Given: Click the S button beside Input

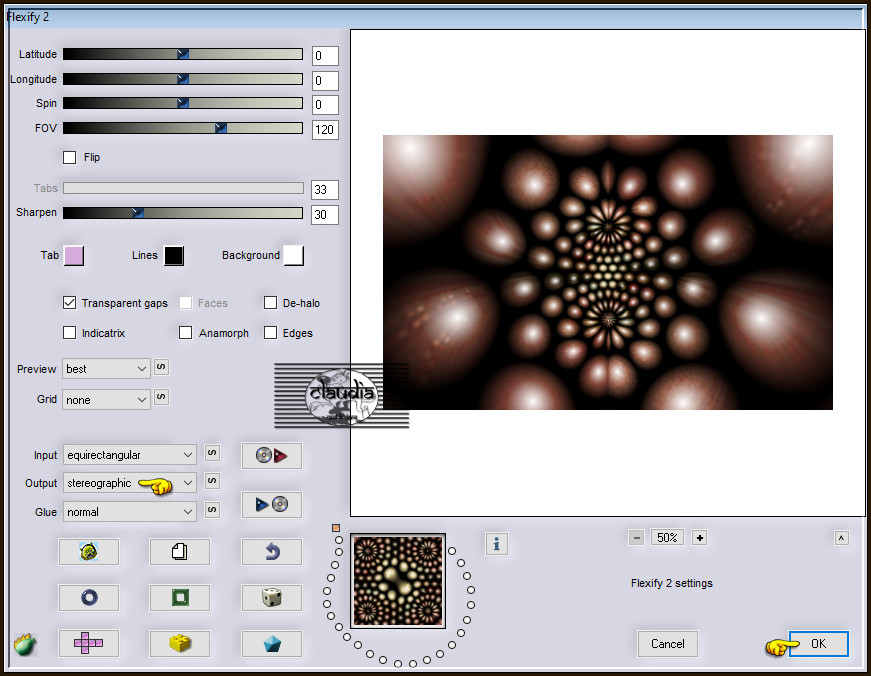Looking at the screenshot, I should point(212,453).
